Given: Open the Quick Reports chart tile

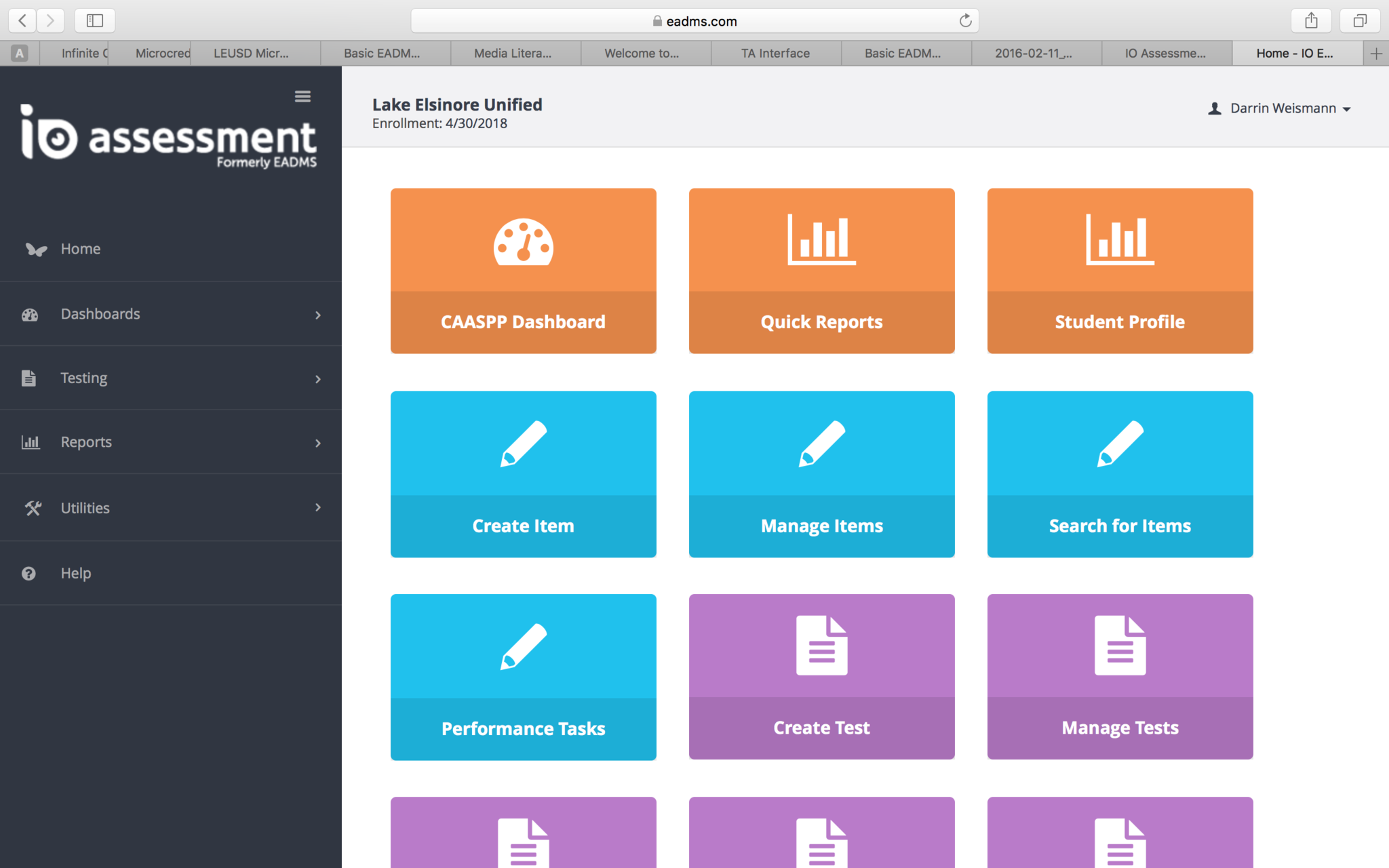Looking at the screenshot, I should (x=821, y=271).
